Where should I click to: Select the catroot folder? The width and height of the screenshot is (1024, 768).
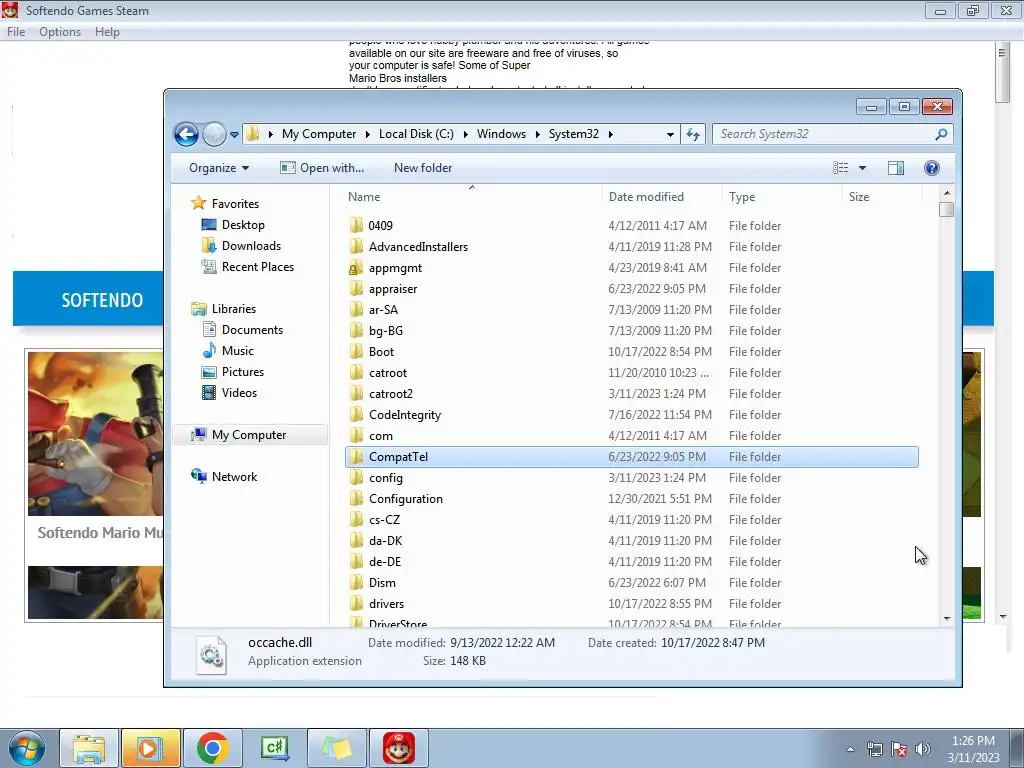click(x=632, y=373)
